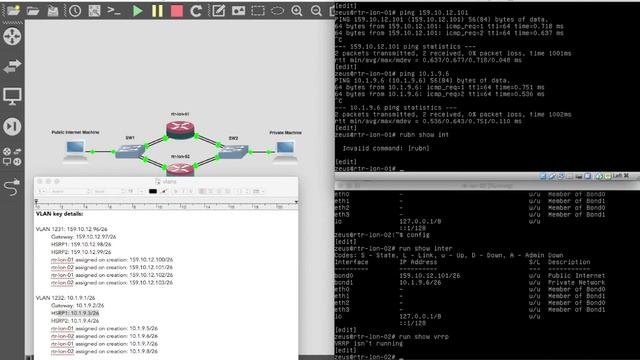Image resolution: width=640 pixels, height=360 pixels.
Task: Browse security devices in the sidebar
Action: 12,127
